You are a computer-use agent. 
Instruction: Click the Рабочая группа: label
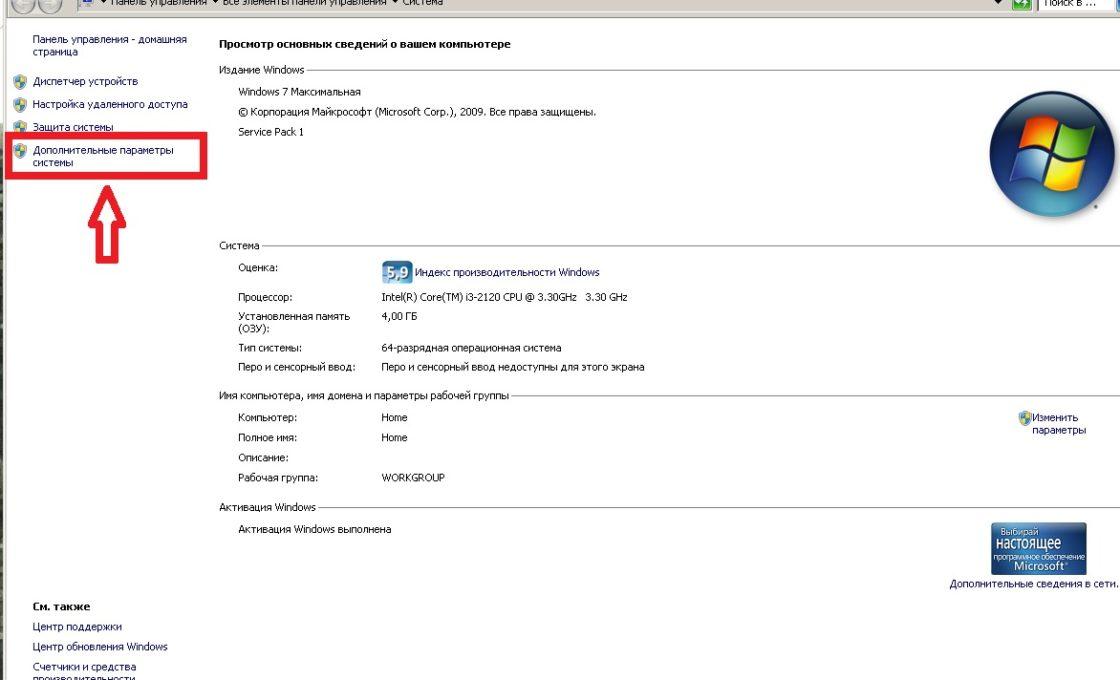[x=278, y=478]
